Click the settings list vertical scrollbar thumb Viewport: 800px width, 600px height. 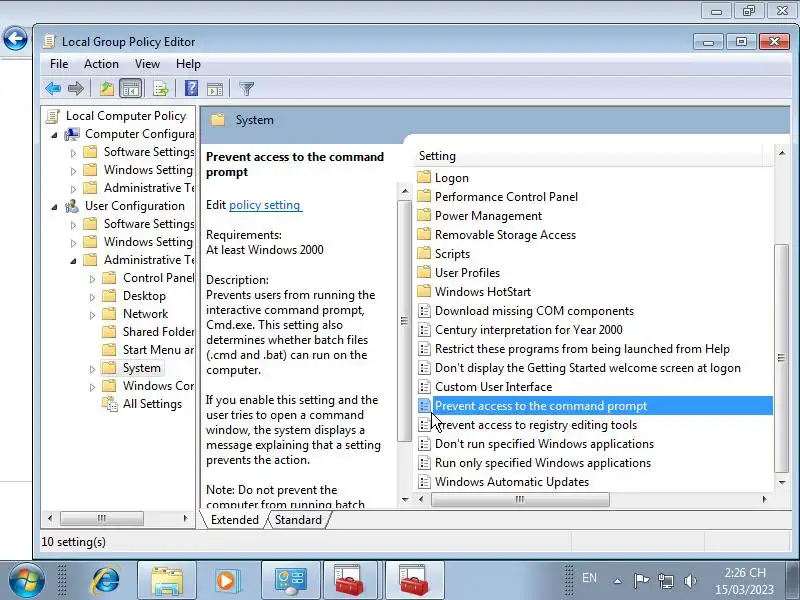pyautogui.click(x=781, y=357)
